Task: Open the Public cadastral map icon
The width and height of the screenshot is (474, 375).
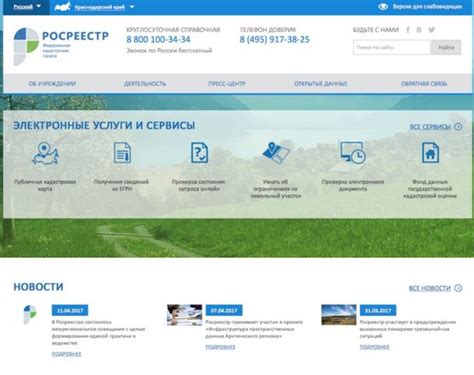Action: click(x=45, y=153)
